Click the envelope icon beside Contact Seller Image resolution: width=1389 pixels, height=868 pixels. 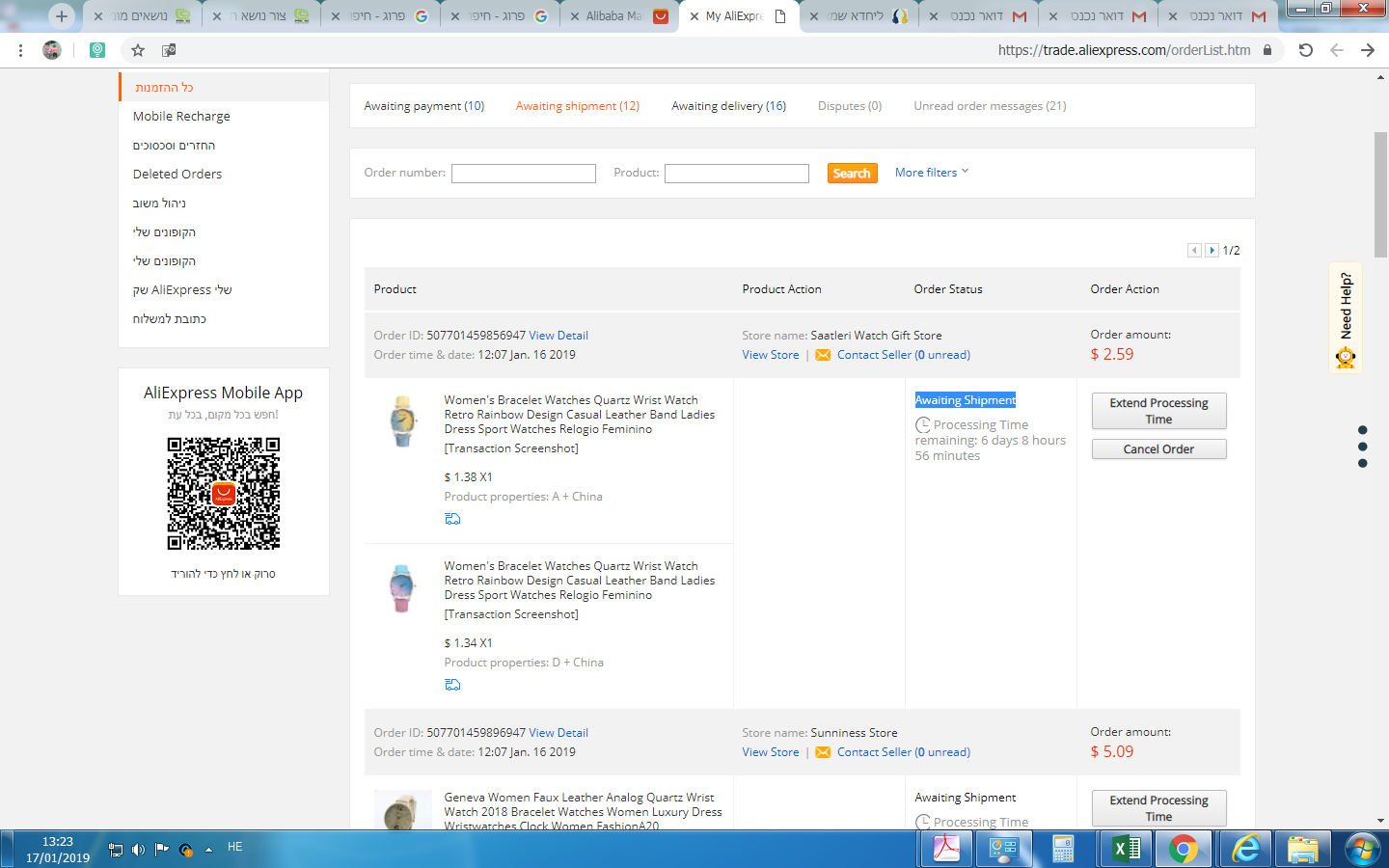pos(823,355)
